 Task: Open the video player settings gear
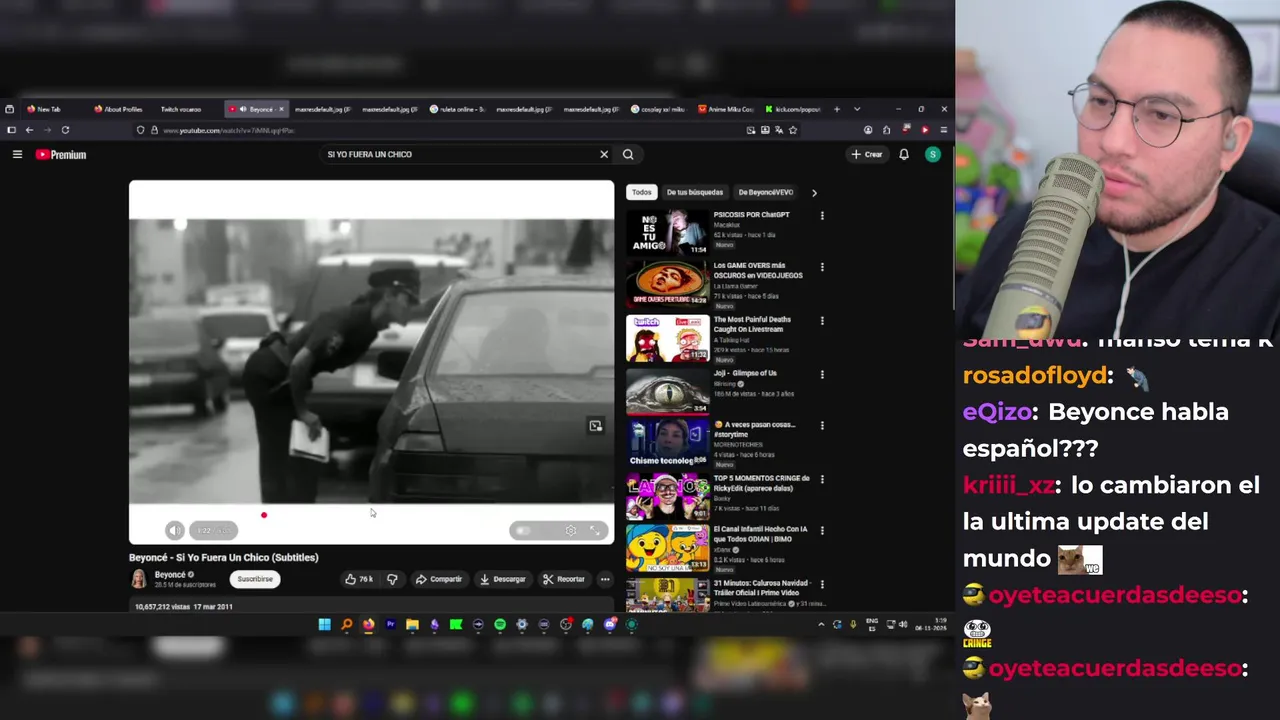point(570,530)
